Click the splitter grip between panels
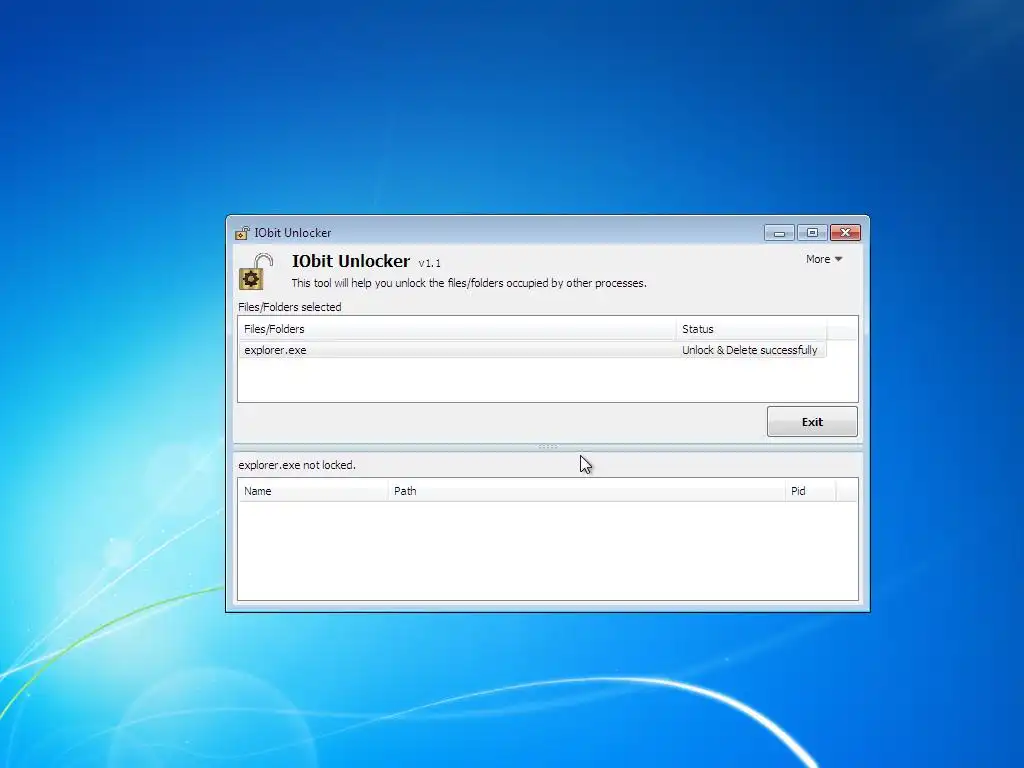 click(x=548, y=447)
